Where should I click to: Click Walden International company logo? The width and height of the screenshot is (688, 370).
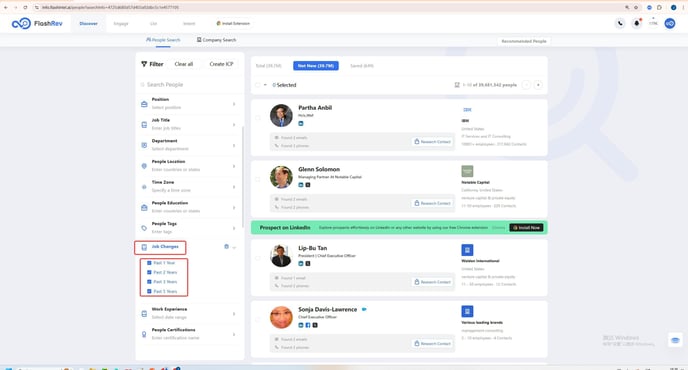point(467,250)
